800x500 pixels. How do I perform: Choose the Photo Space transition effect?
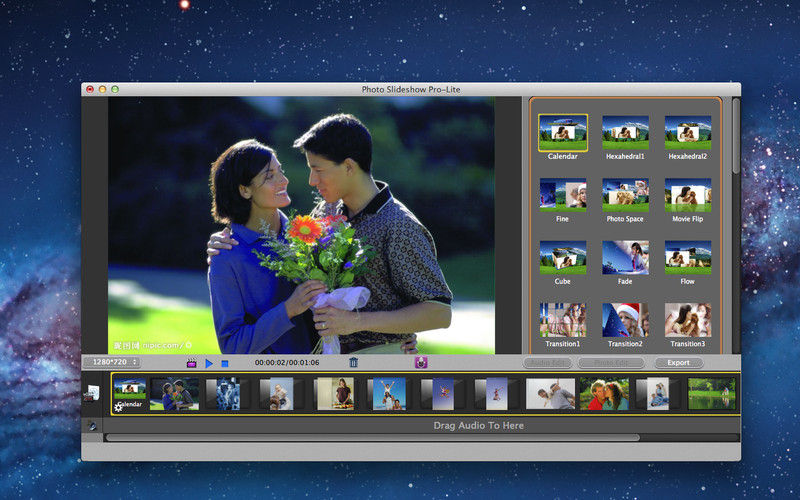pyautogui.click(x=626, y=195)
